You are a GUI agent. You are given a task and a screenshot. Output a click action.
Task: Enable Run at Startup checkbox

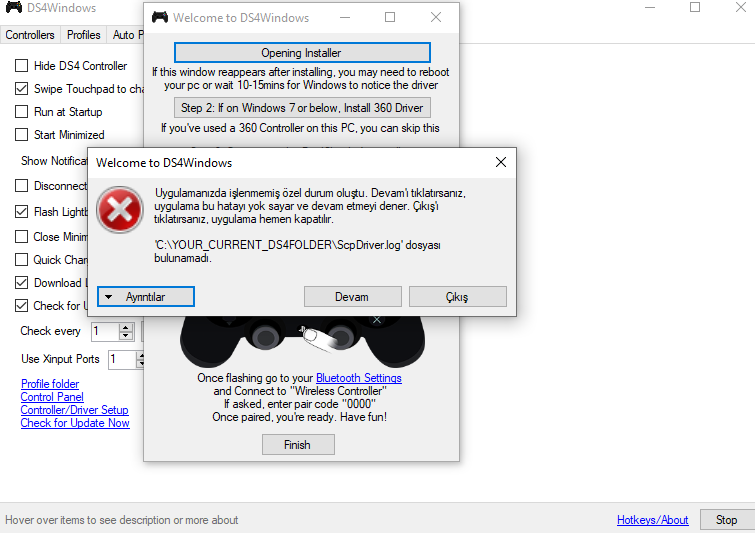tap(22, 112)
